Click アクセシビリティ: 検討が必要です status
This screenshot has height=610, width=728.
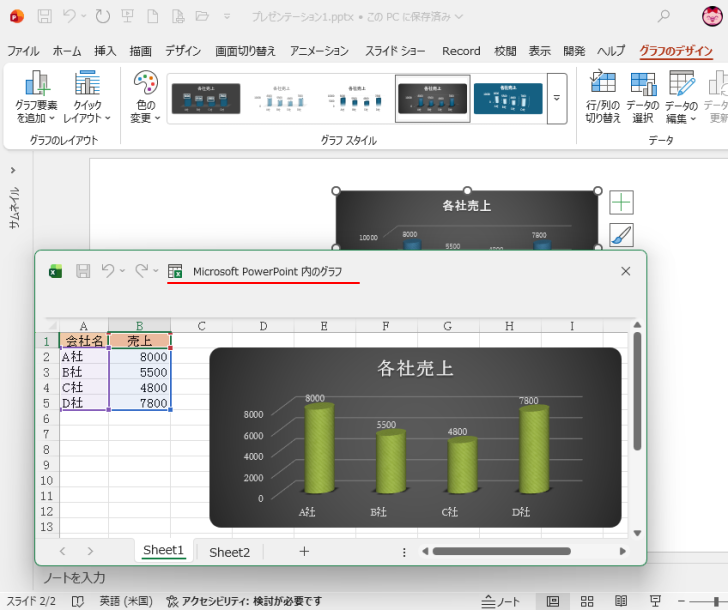244,602
